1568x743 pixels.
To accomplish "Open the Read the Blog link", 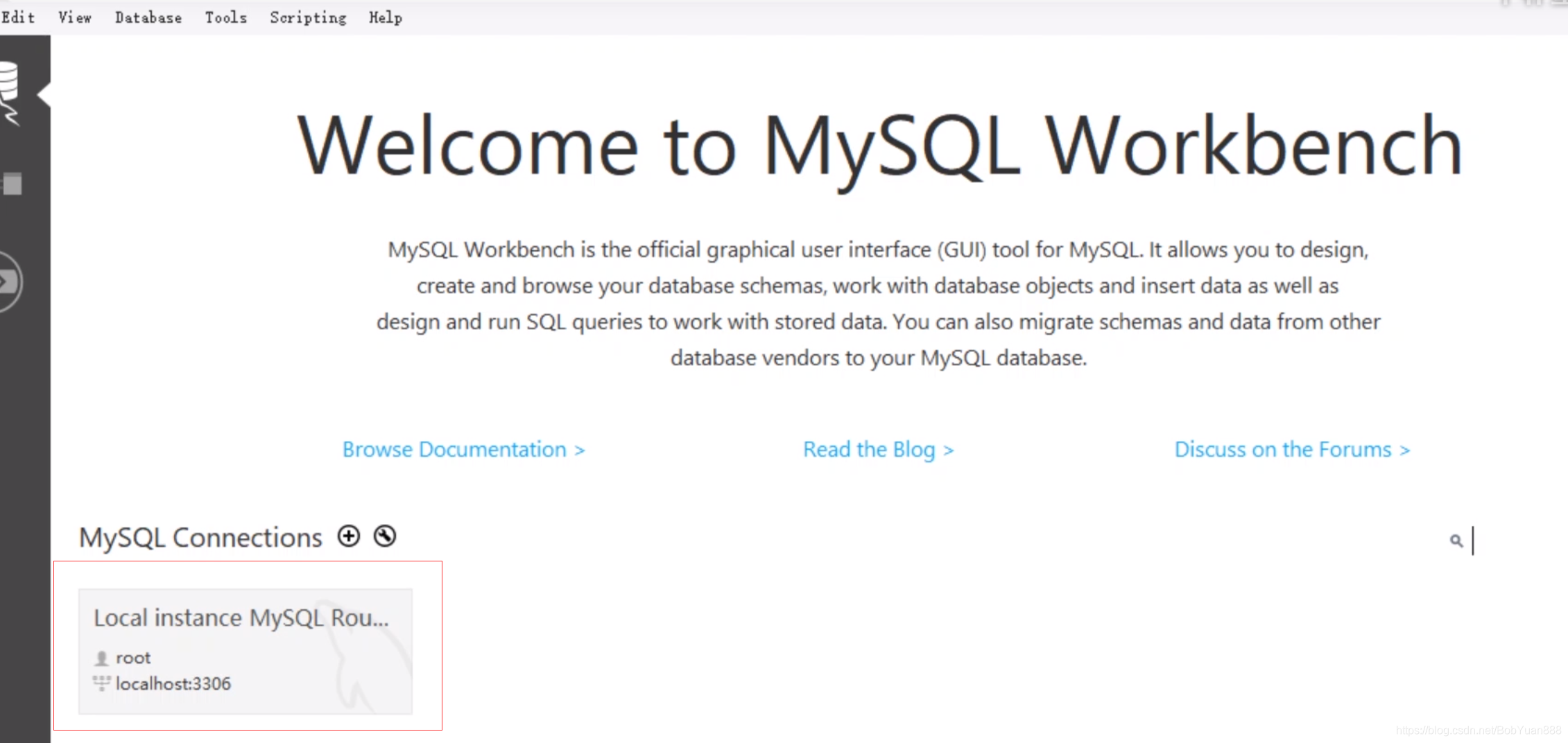I will pos(879,449).
